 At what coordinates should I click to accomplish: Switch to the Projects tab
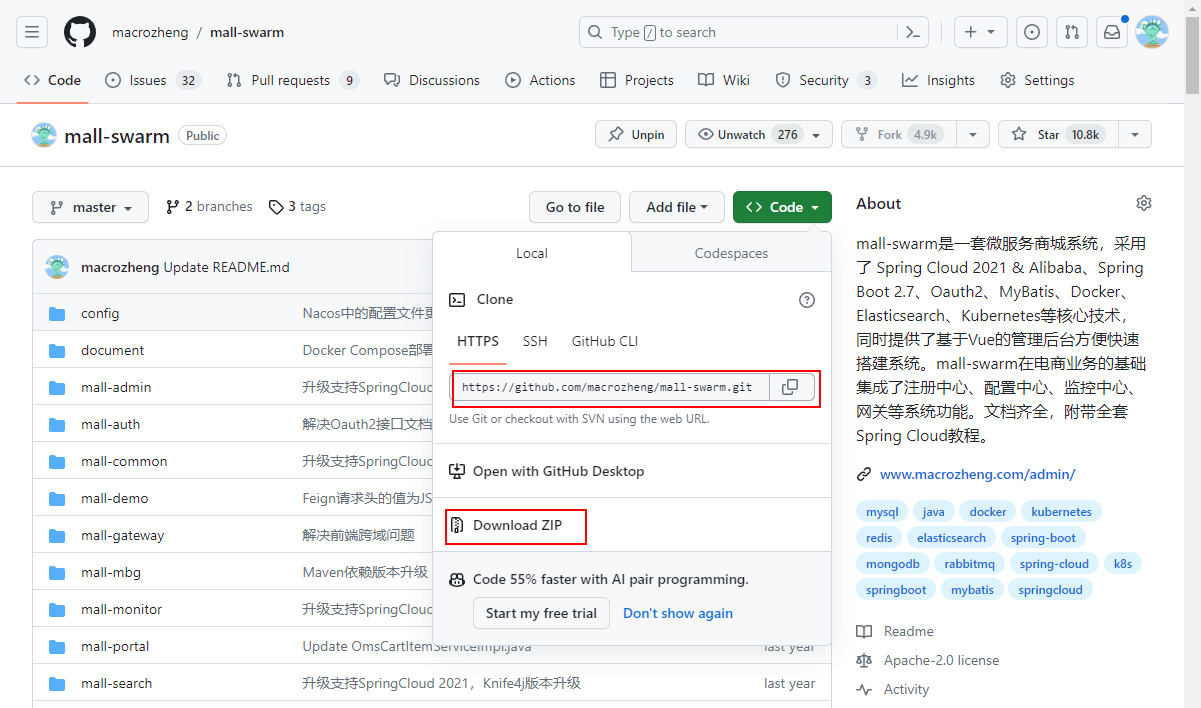click(637, 80)
